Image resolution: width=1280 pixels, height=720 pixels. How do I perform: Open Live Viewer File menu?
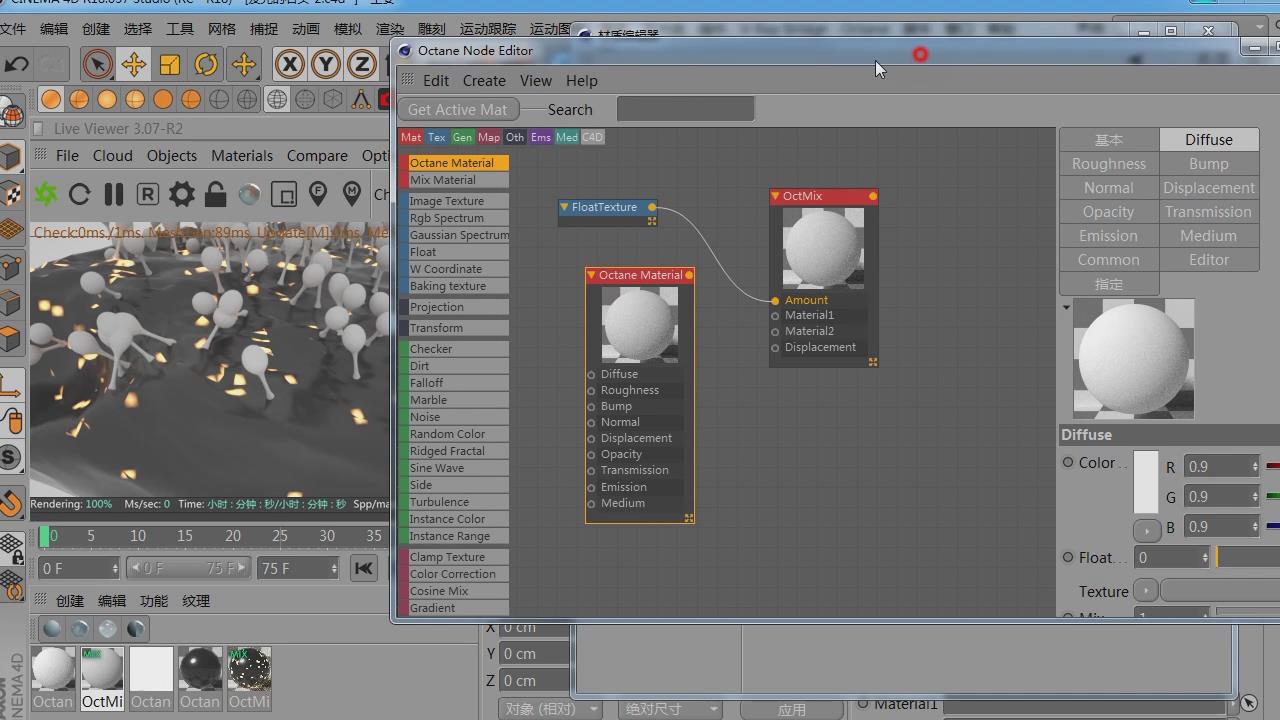pyautogui.click(x=67, y=156)
